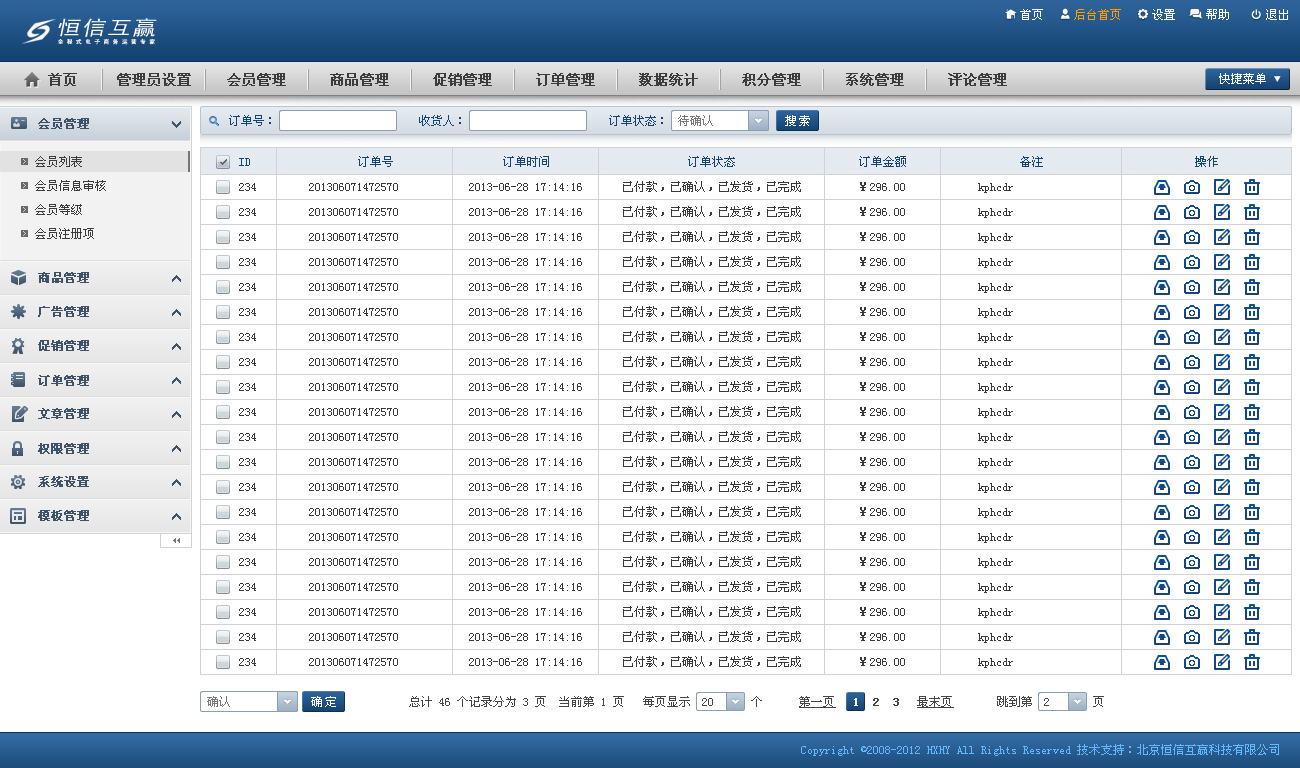Open 设置 in the header
This screenshot has height=768, width=1300.
click(1163, 15)
